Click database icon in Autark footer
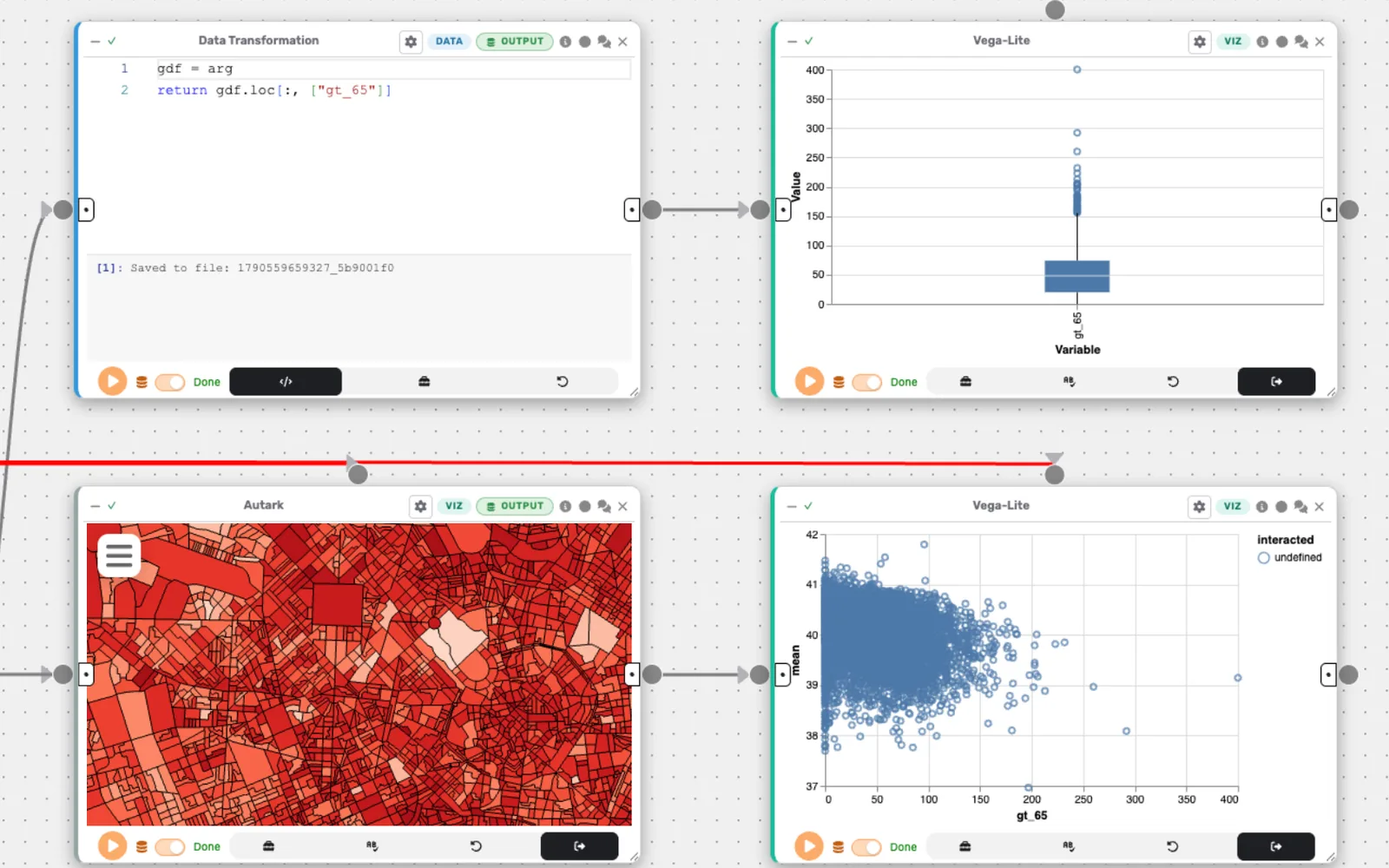 coord(142,847)
